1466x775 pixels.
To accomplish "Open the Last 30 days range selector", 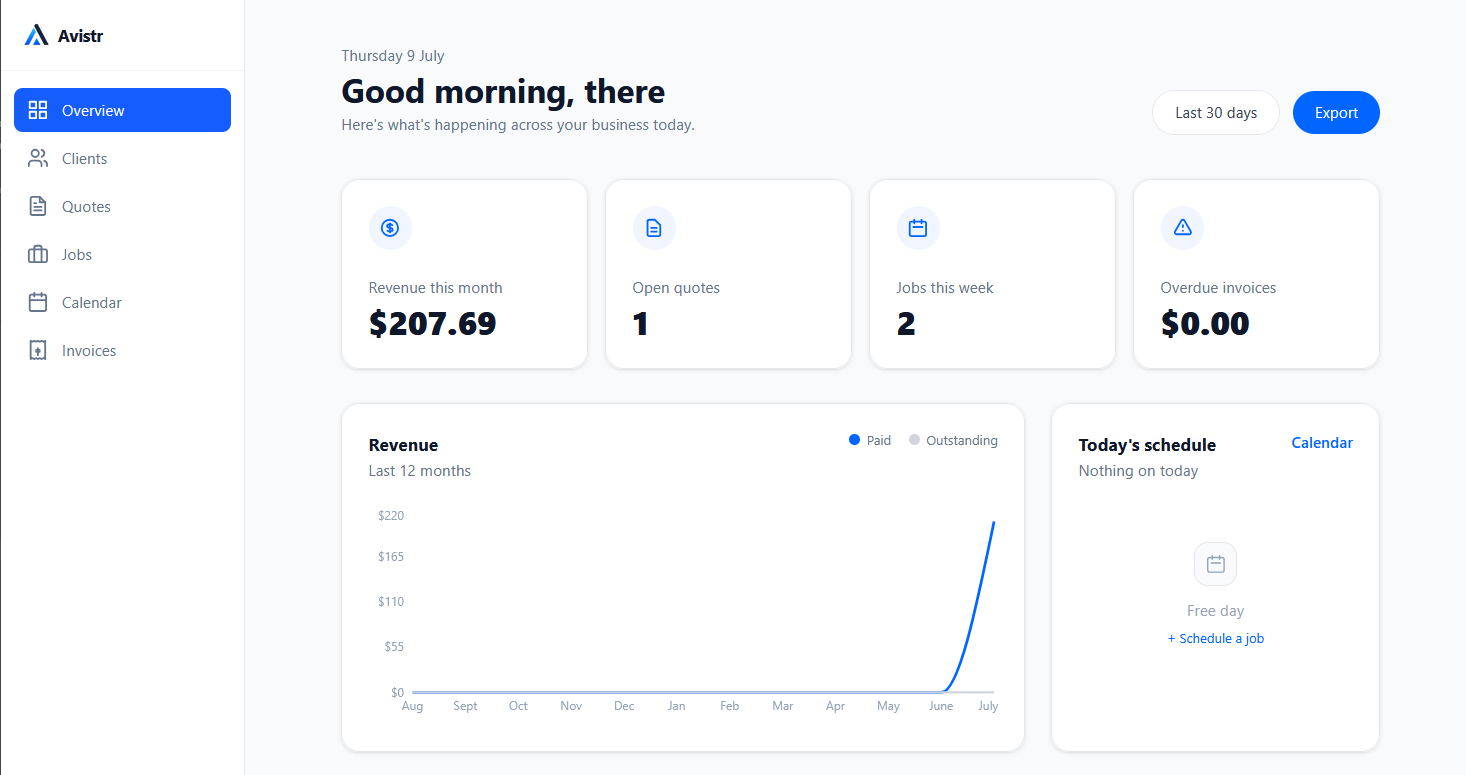I will [x=1216, y=113].
